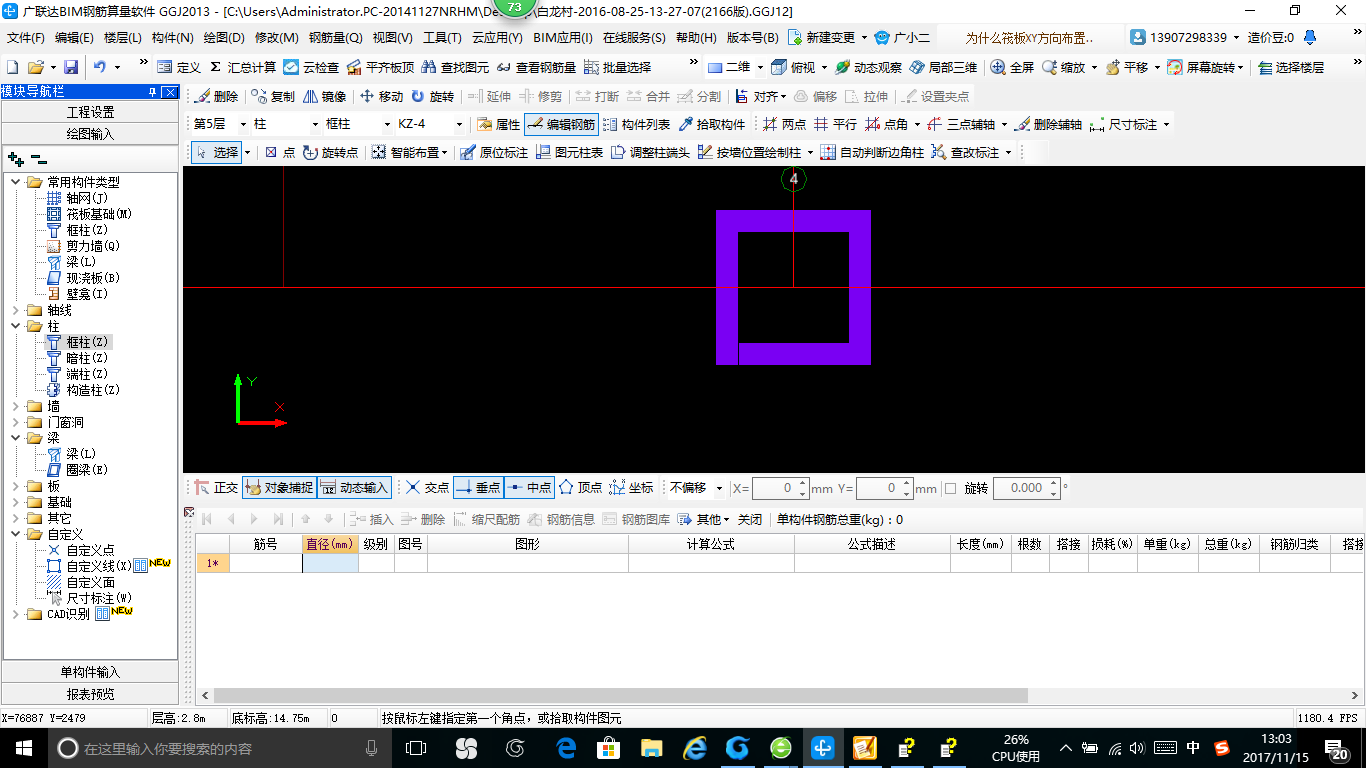This screenshot has height=768, width=1366.
Task: Select 平行 parallel axis tool
Action: point(835,125)
